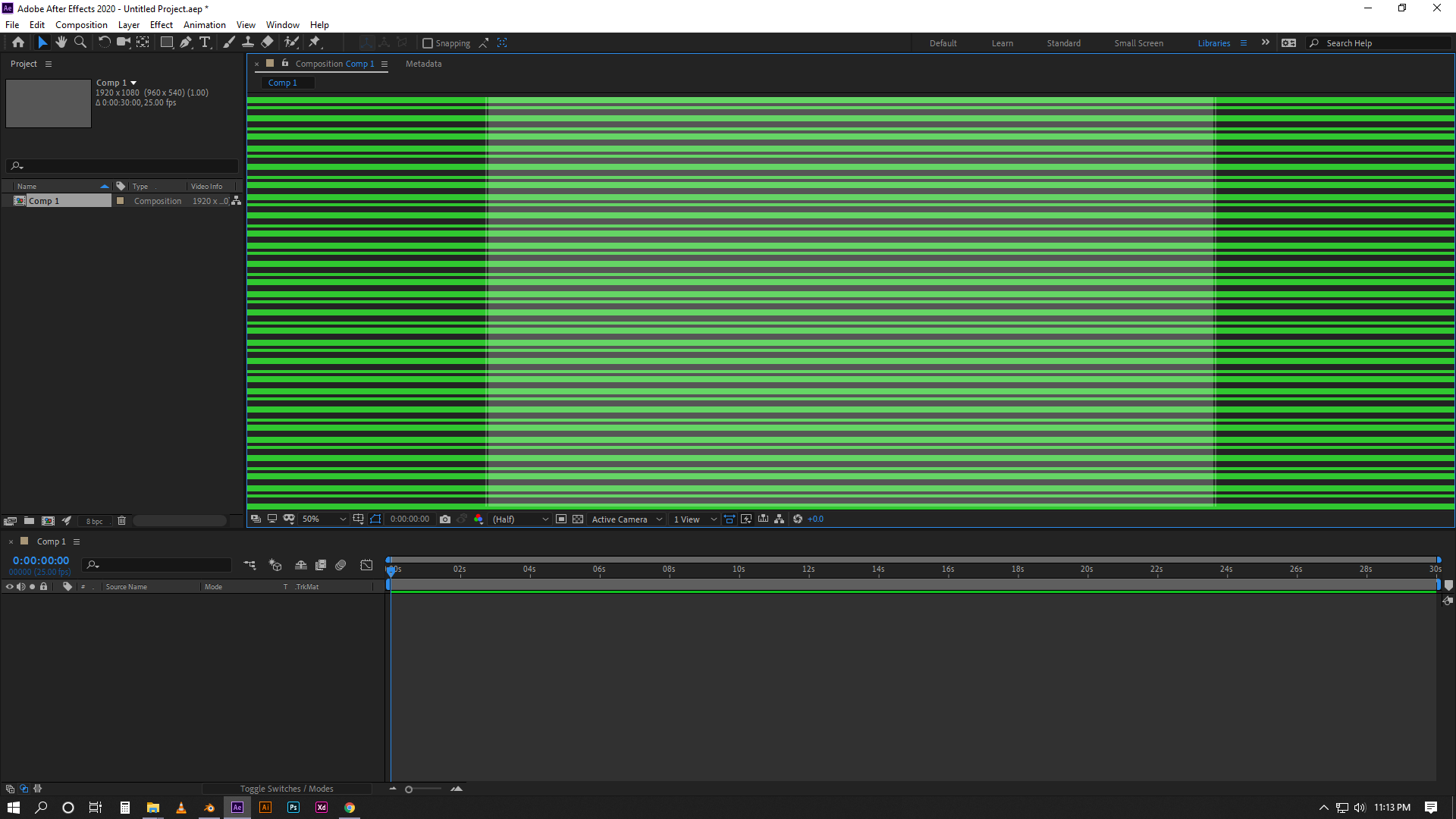This screenshot has height=819, width=1456.
Task: Switch to the Metadata tab
Action: point(423,64)
